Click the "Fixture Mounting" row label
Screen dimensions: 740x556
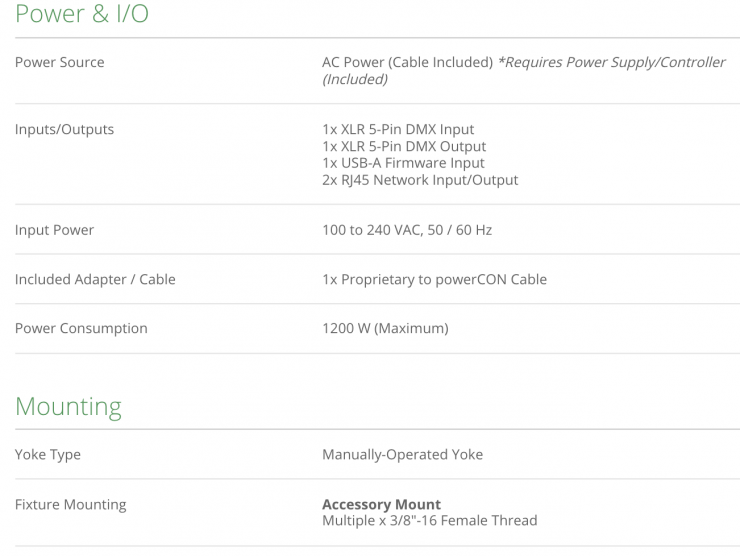coord(70,504)
